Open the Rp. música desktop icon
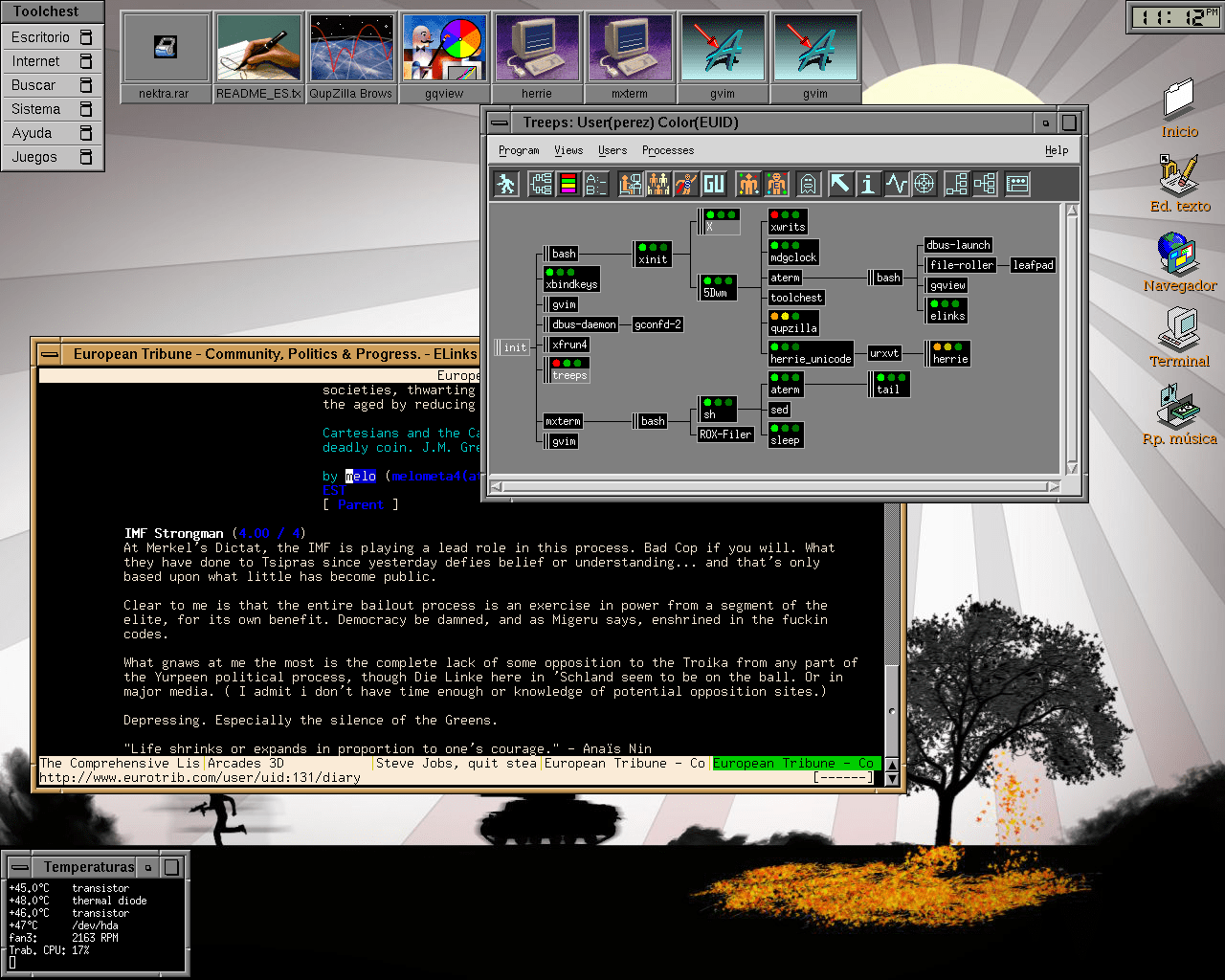Screen dimensions: 1225x980 pos(1180,414)
